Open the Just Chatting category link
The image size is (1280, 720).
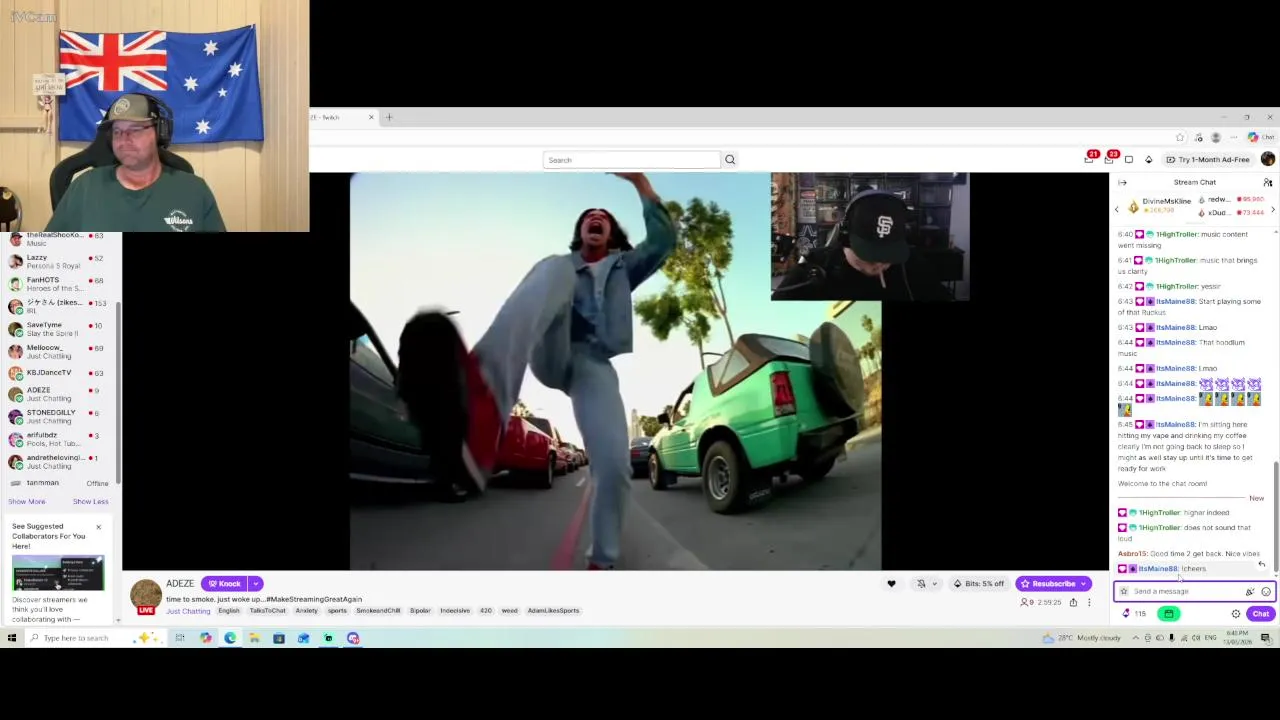point(188,611)
